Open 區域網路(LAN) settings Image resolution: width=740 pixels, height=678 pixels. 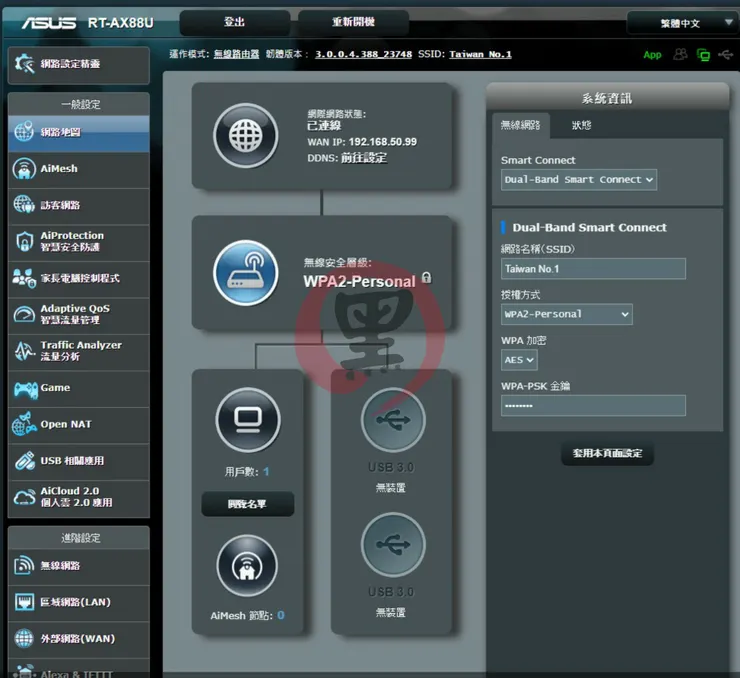[79, 603]
